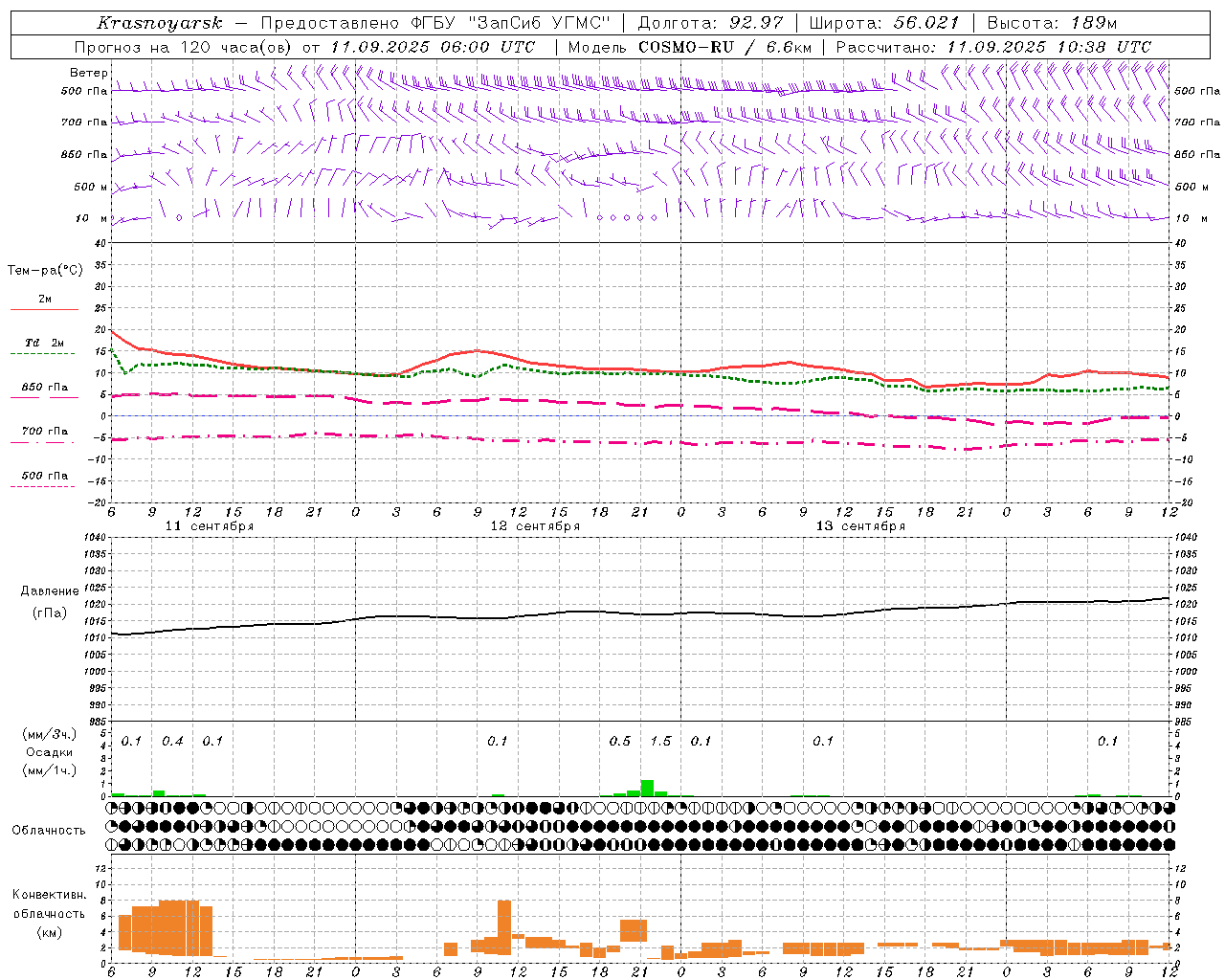Select the 'Предоставлено ФГБУ "ЗапСиб УГМС"' provider text
1225x980 pixels.
pos(435,22)
